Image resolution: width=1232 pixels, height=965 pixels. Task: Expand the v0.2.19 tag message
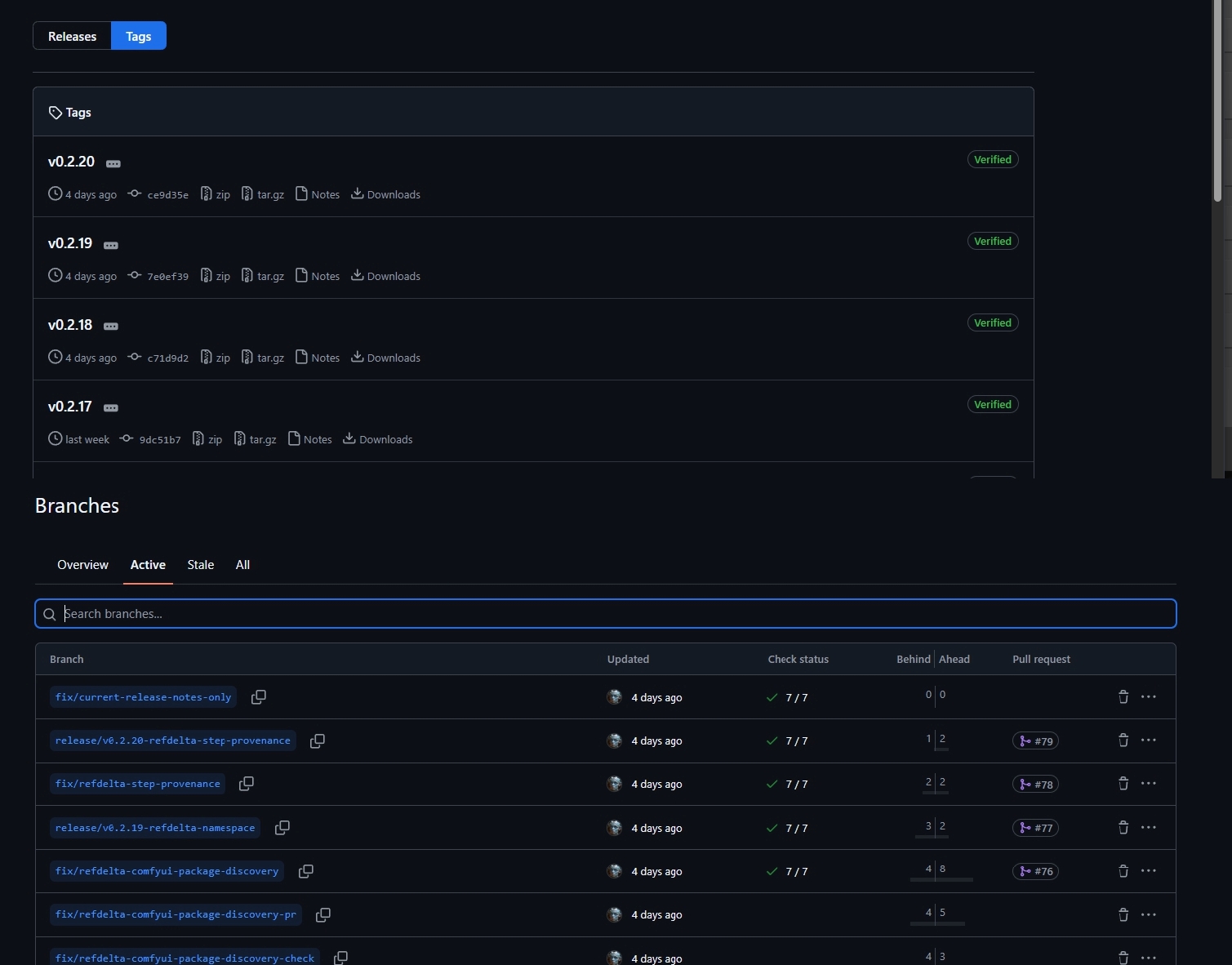tap(111, 245)
